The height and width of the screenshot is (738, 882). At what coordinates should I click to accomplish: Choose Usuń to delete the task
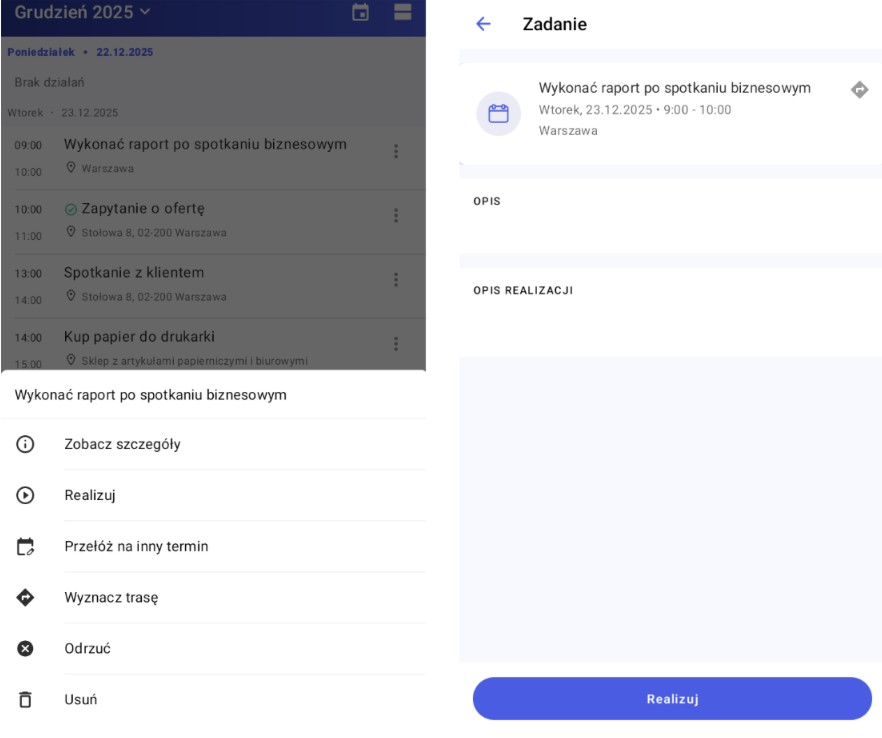pos(80,700)
